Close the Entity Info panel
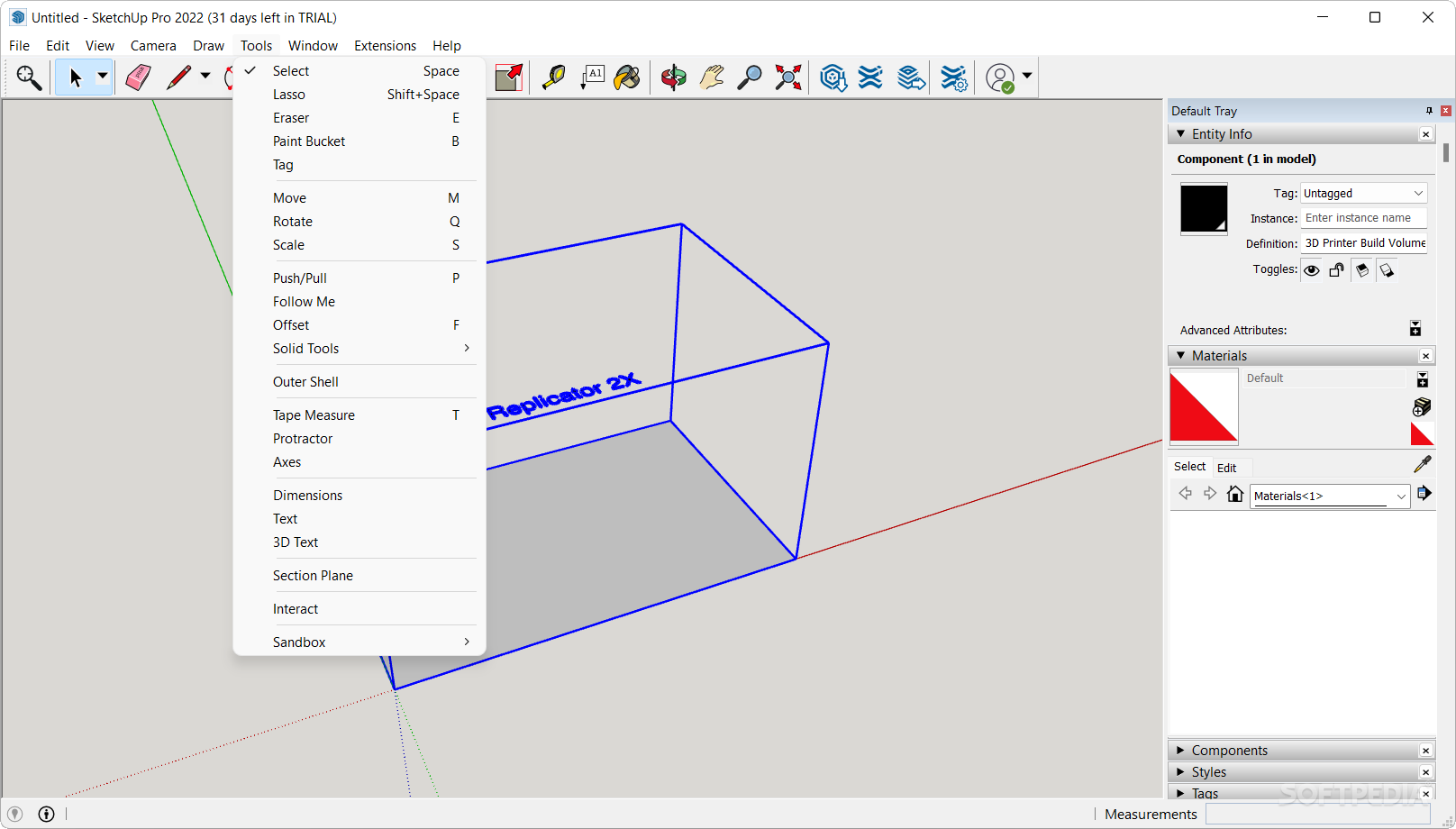Image resolution: width=1456 pixels, height=829 pixels. coord(1425,134)
